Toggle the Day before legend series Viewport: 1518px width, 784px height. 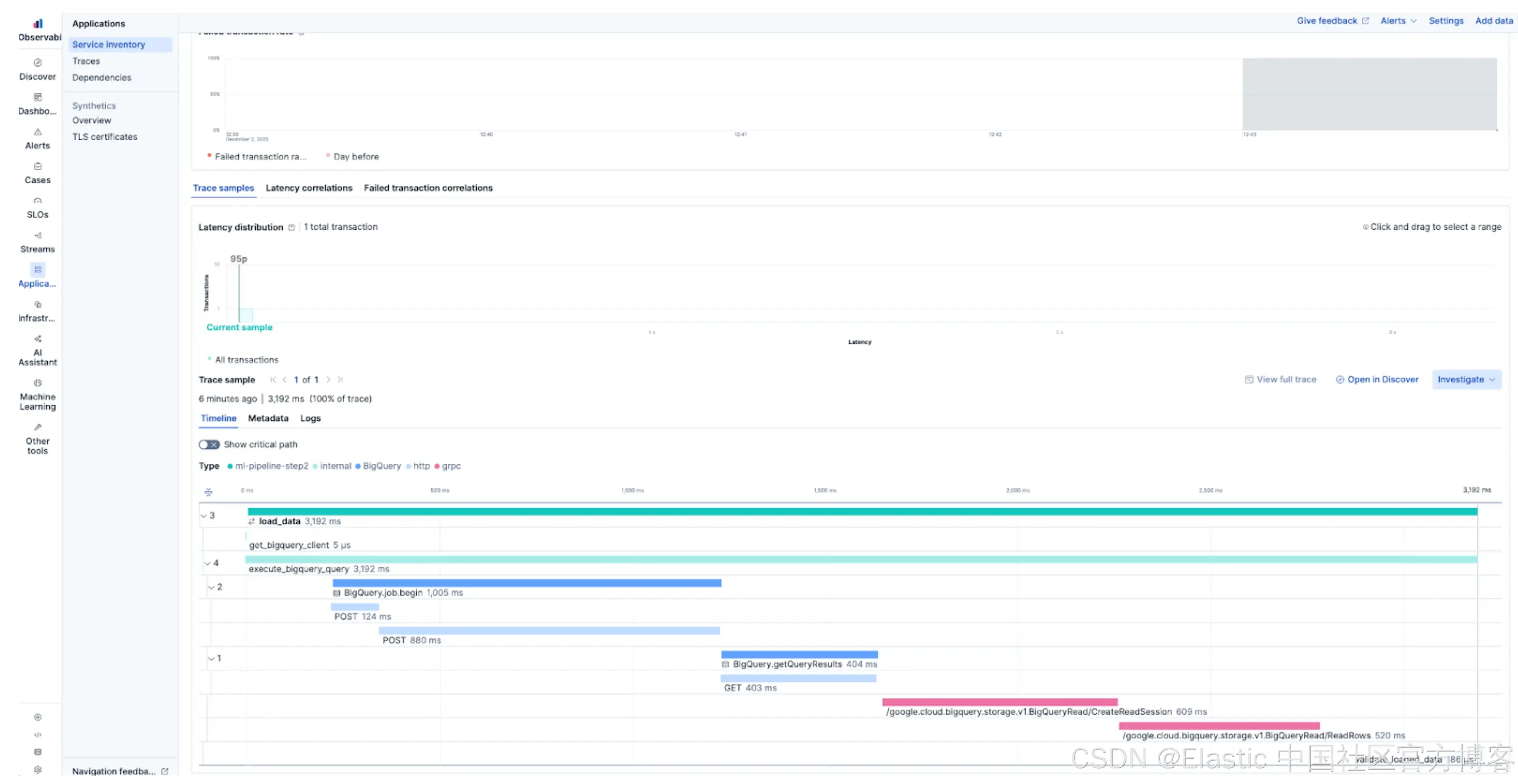(355, 157)
